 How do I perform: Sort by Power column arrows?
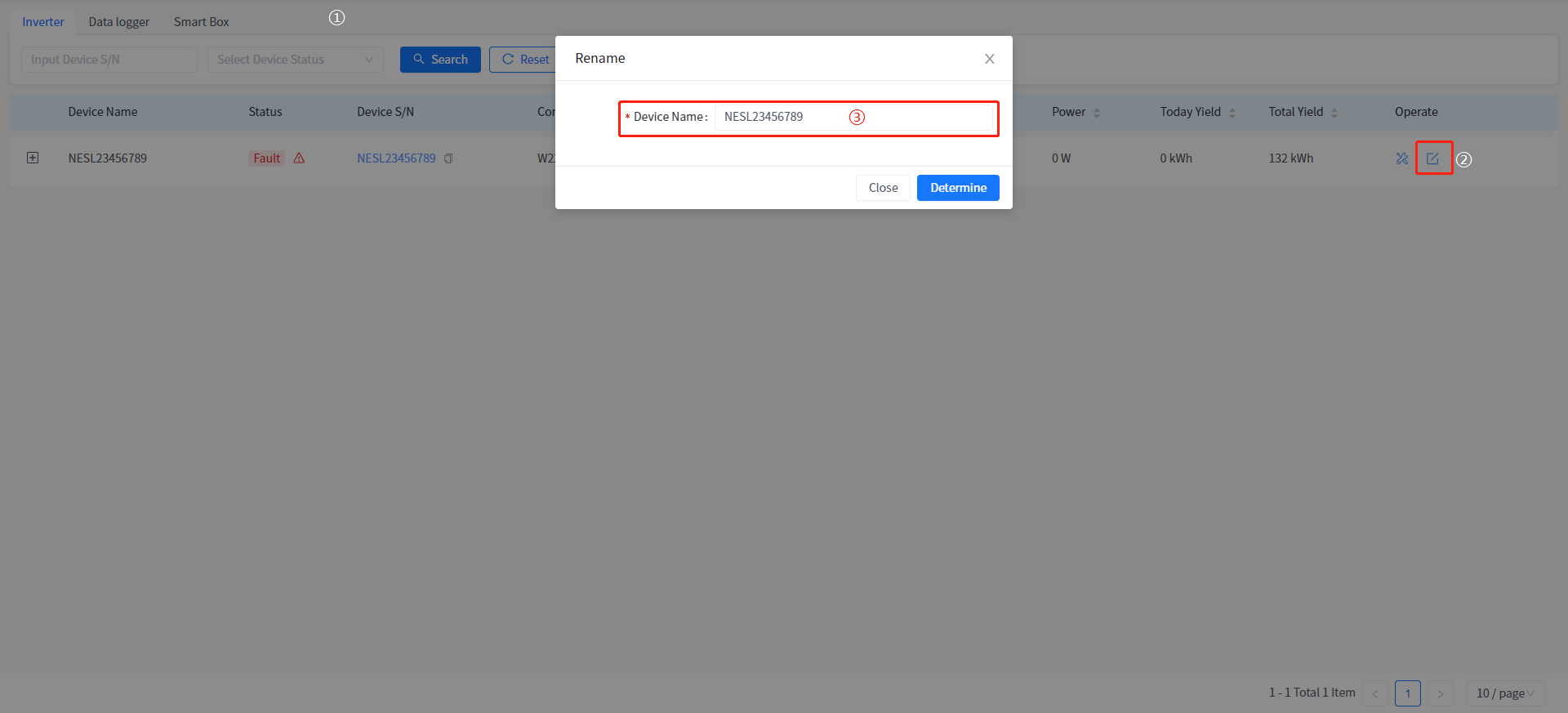click(x=1097, y=113)
